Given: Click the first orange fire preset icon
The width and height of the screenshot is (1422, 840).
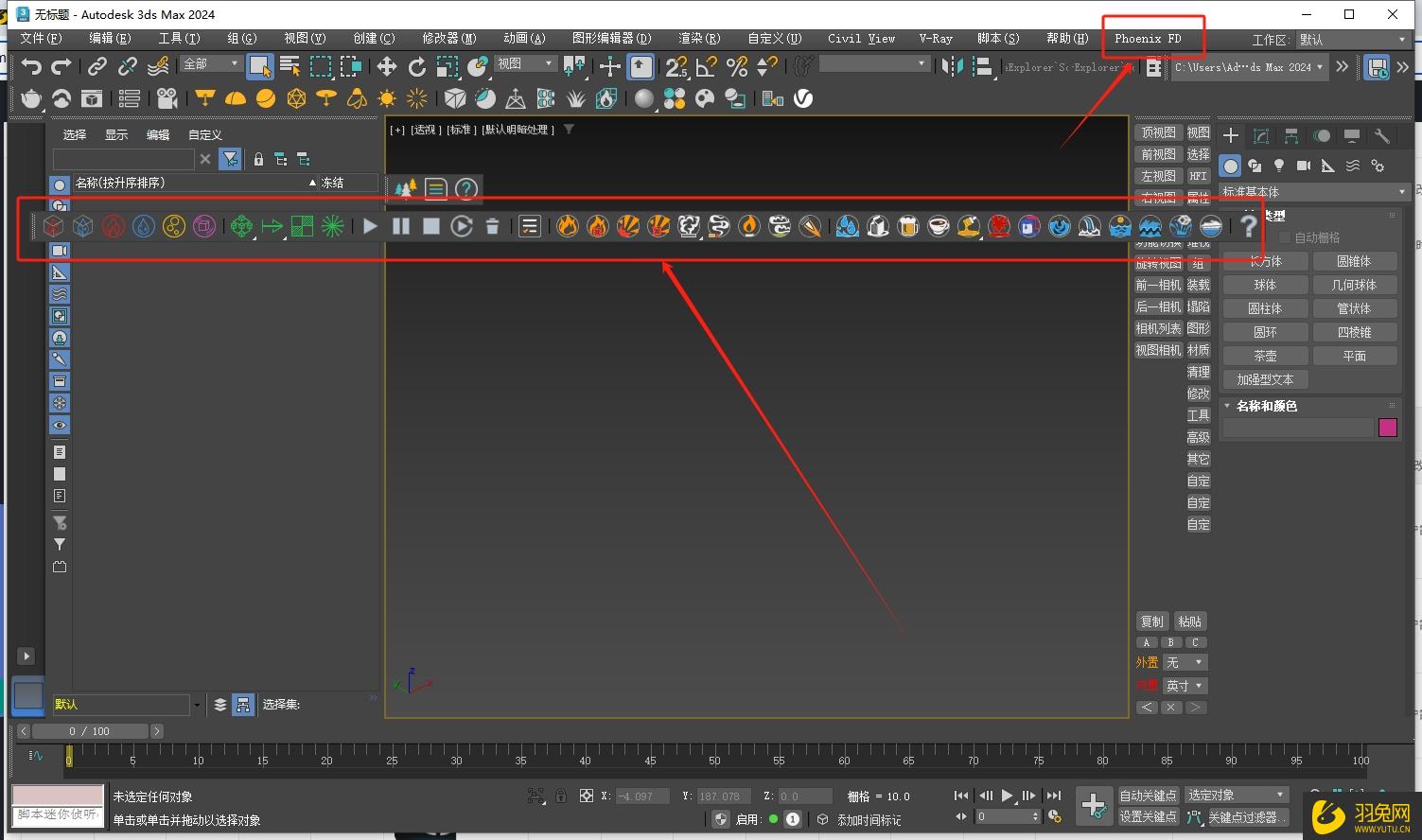Looking at the screenshot, I should click(568, 226).
